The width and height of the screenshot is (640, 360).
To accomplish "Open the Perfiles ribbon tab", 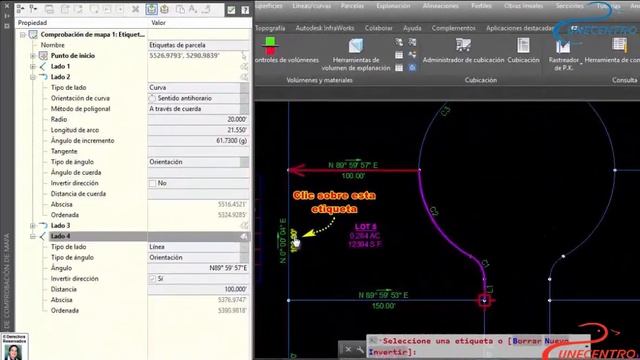I will click(x=481, y=6).
